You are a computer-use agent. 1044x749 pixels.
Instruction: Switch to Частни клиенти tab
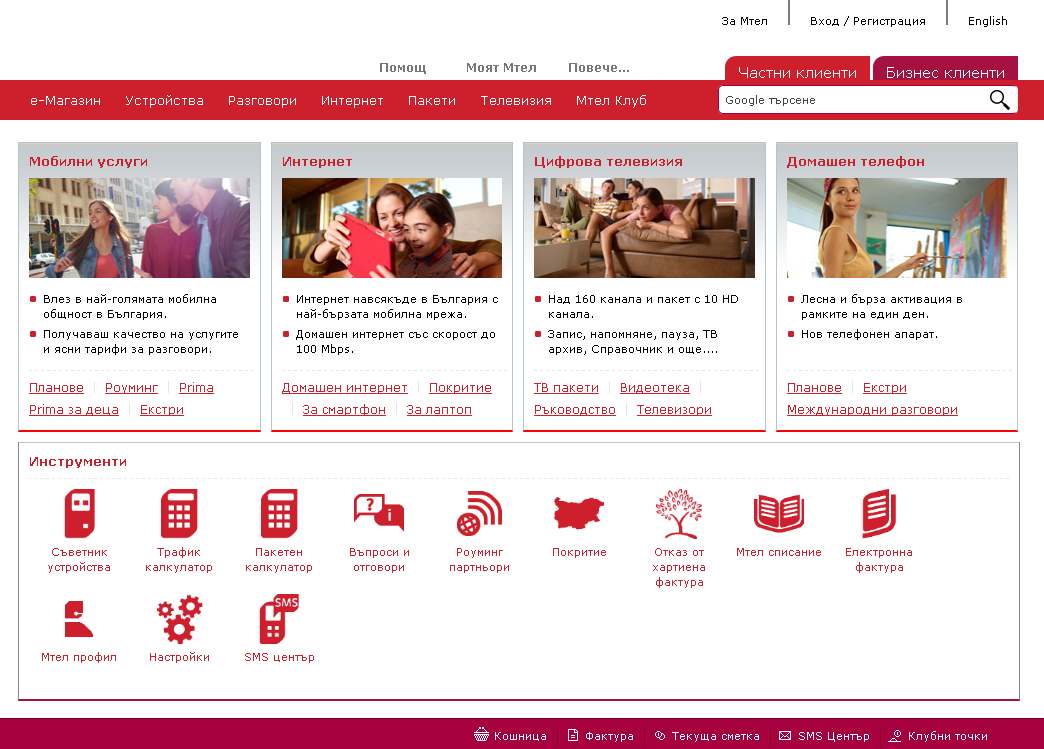[x=797, y=70]
